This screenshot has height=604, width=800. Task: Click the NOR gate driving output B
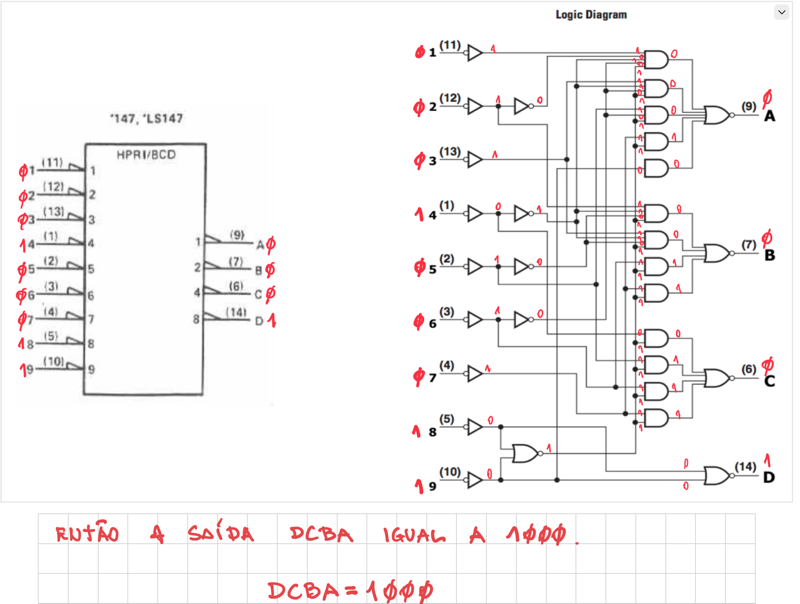[717, 252]
